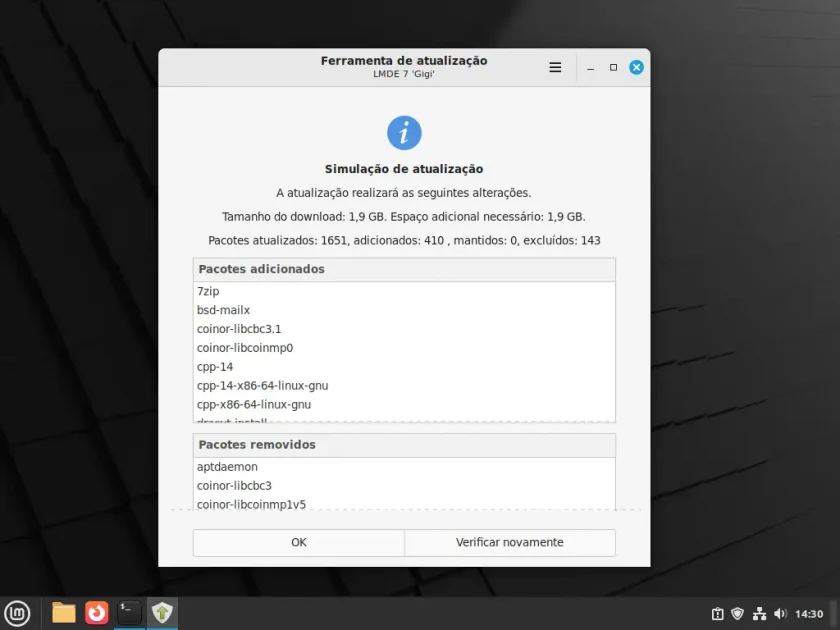Screen dimensions: 840x630
Task: Click the shield icon in the system tray
Action: tap(738, 614)
